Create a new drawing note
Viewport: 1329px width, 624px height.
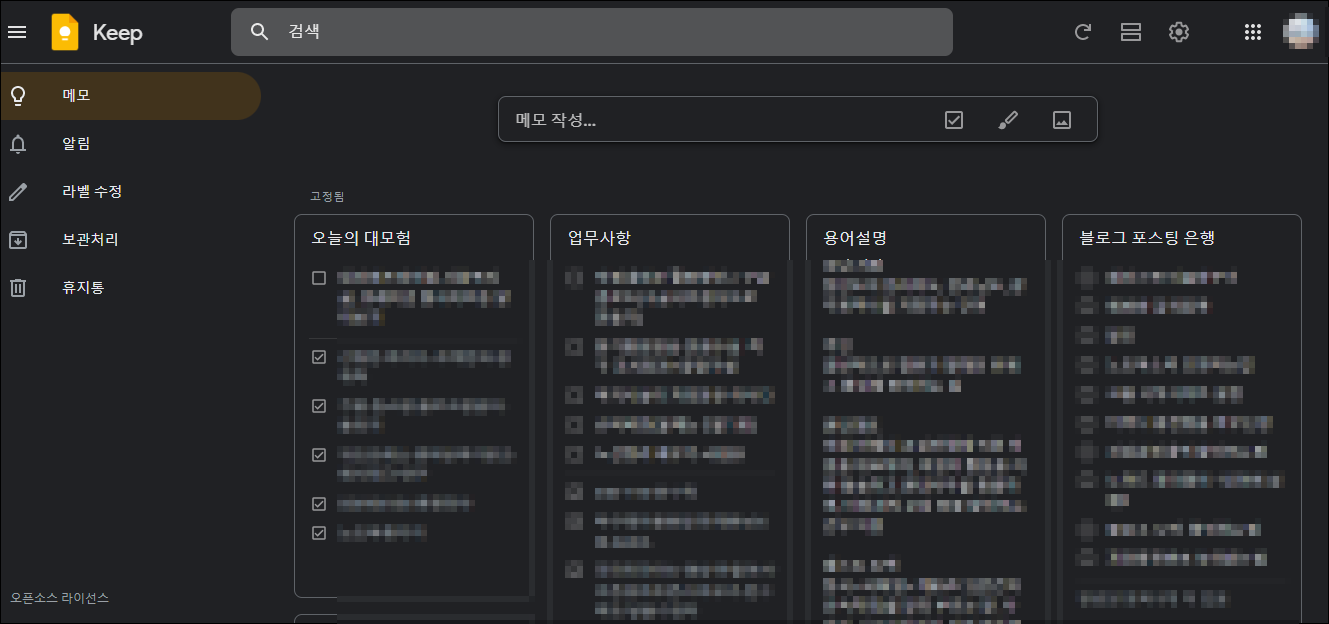pyautogui.click(x=1008, y=120)
